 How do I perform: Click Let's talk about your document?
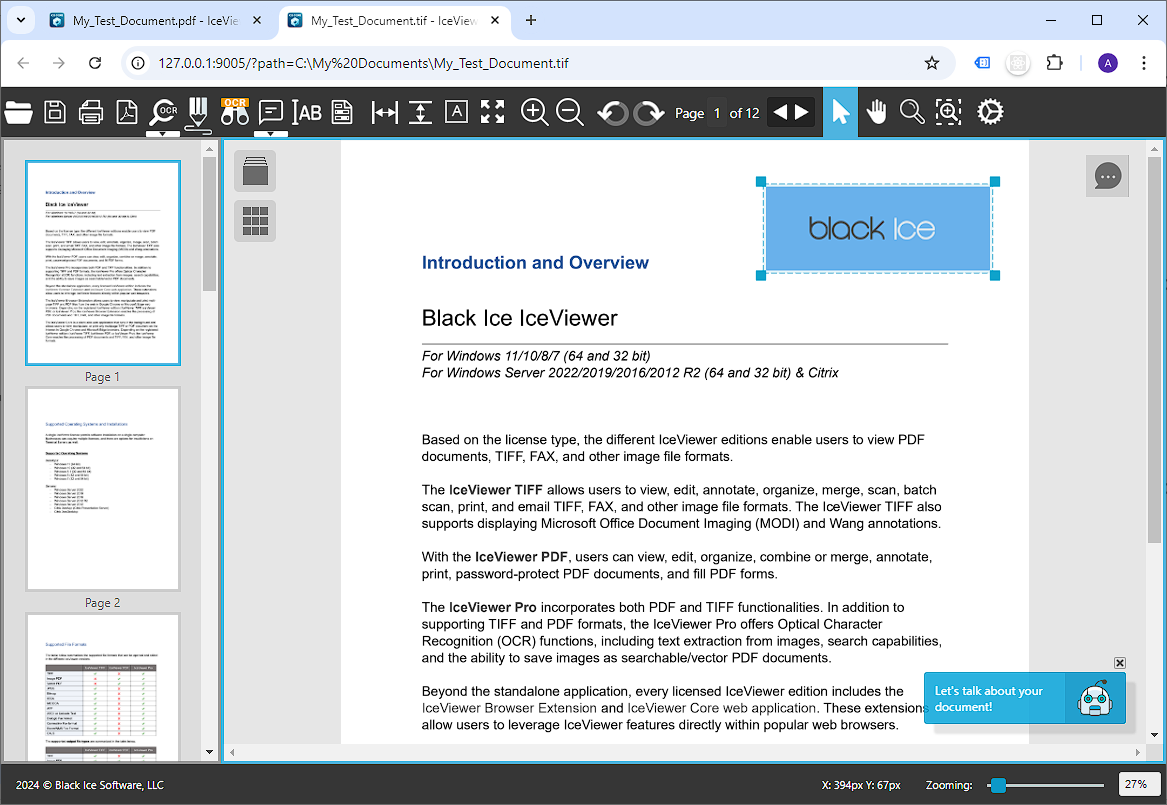[1024, 699]
